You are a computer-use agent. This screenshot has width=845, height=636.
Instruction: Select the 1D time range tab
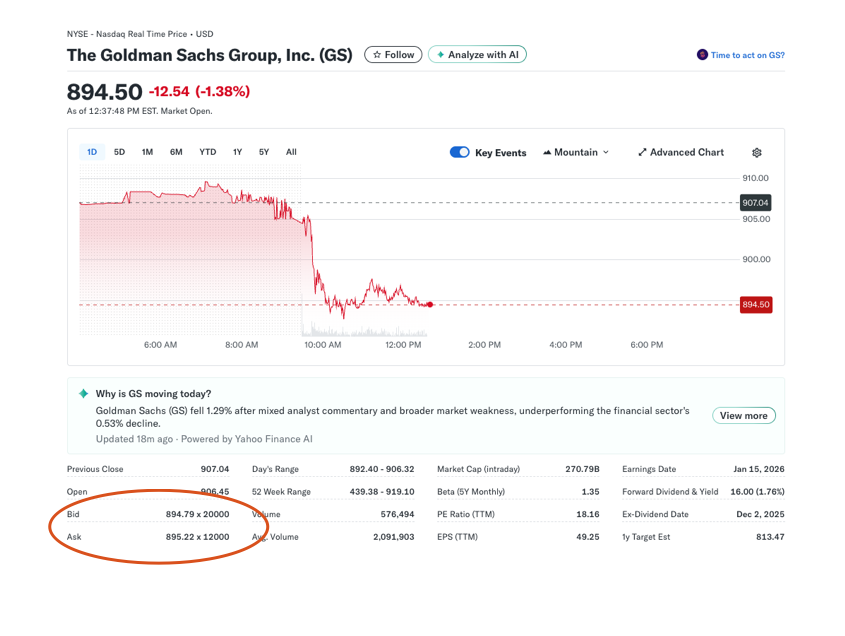(x=92, y=152)
